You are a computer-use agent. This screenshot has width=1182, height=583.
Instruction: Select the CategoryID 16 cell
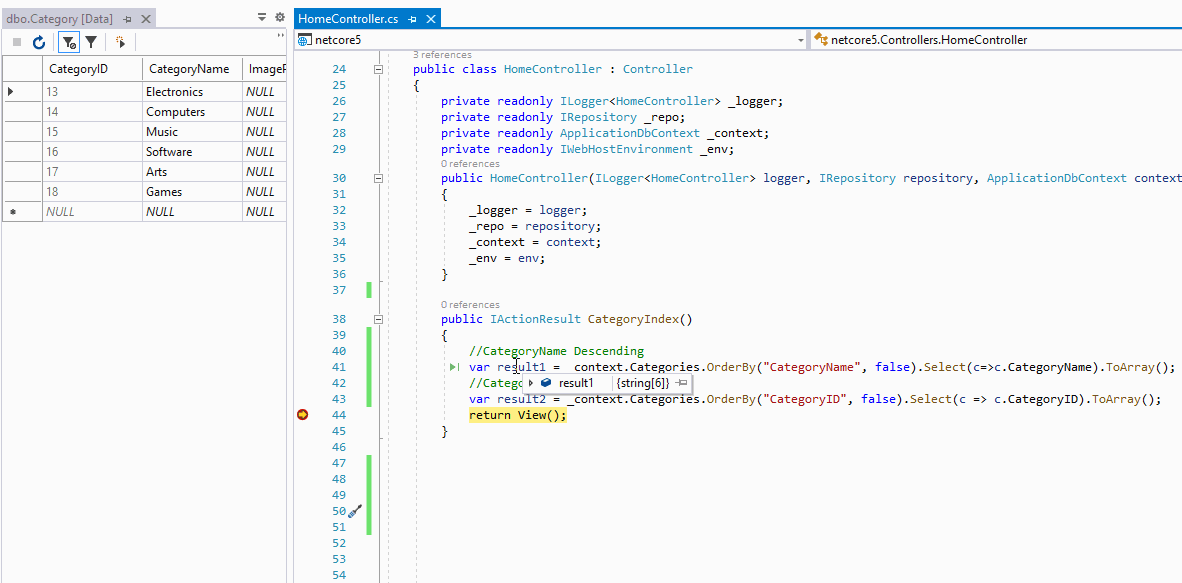(x=91, y=152)
